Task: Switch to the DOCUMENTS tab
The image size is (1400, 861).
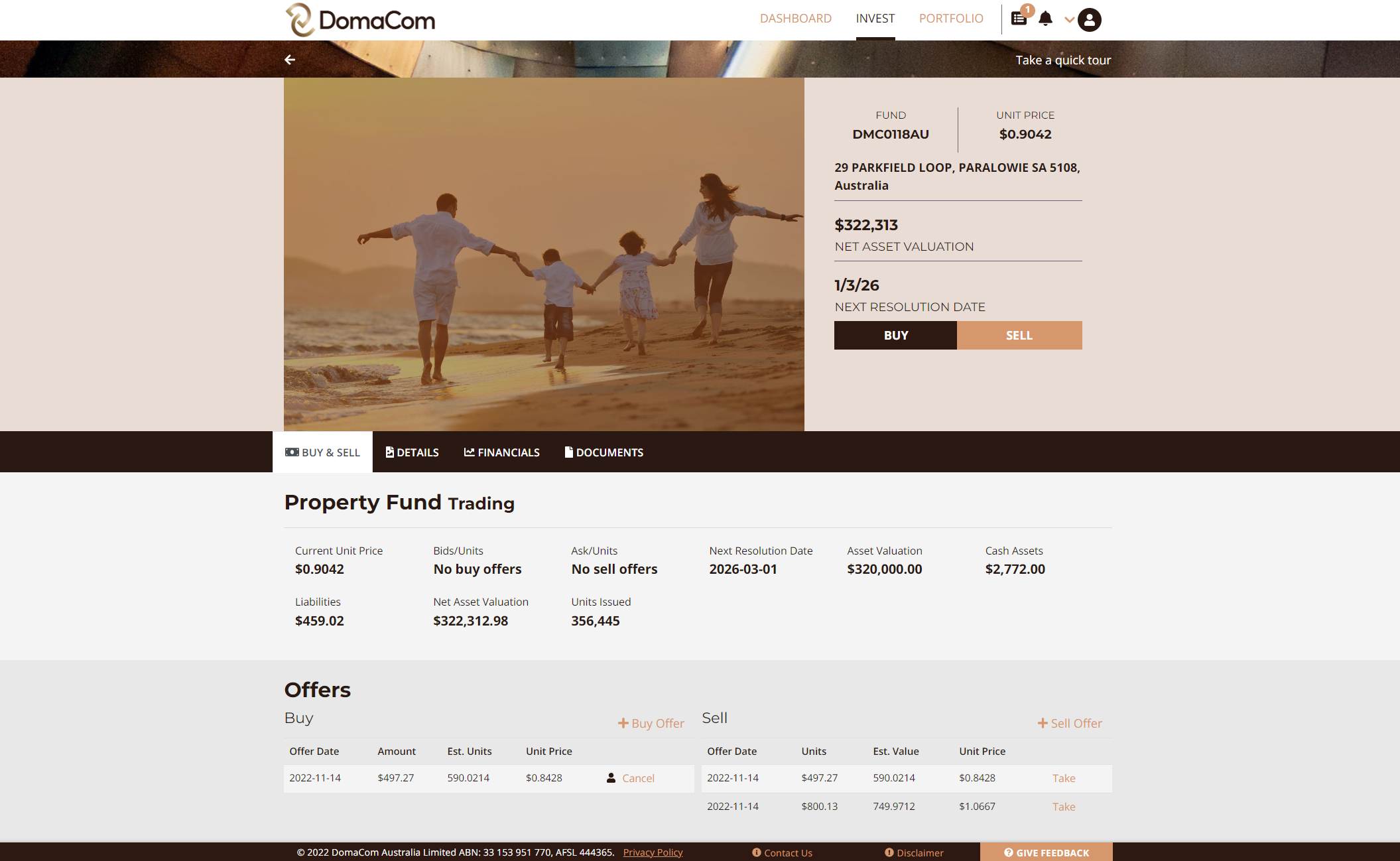Action: 604,452
